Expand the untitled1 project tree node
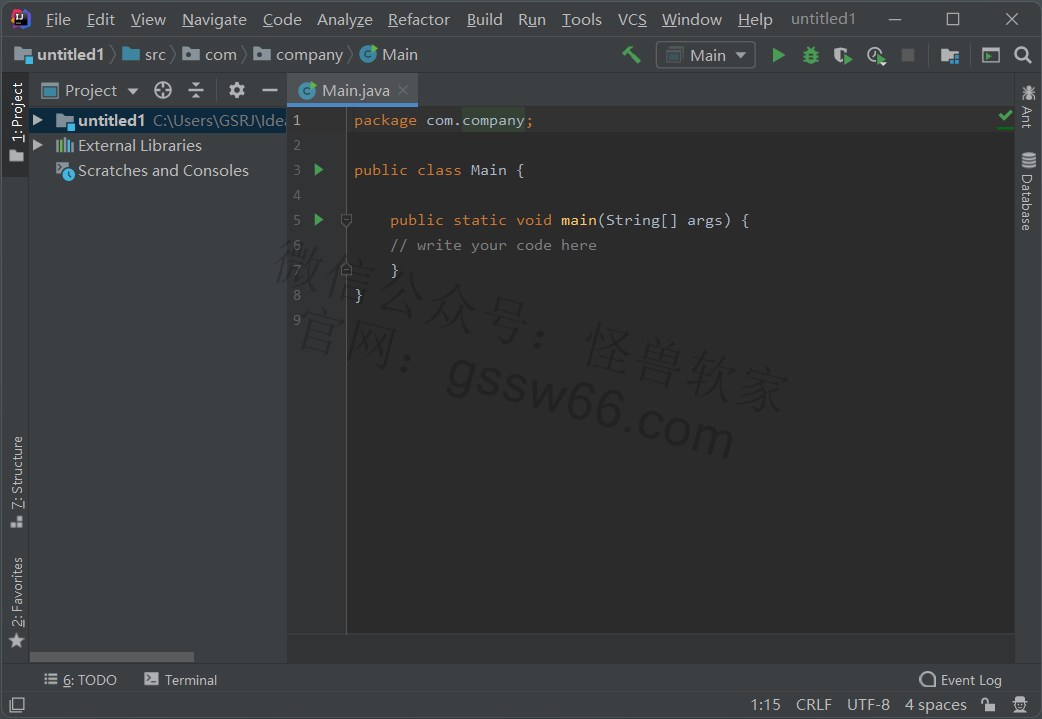Image resolution: width=1042 pixels, height=719 pixels. 38,120
